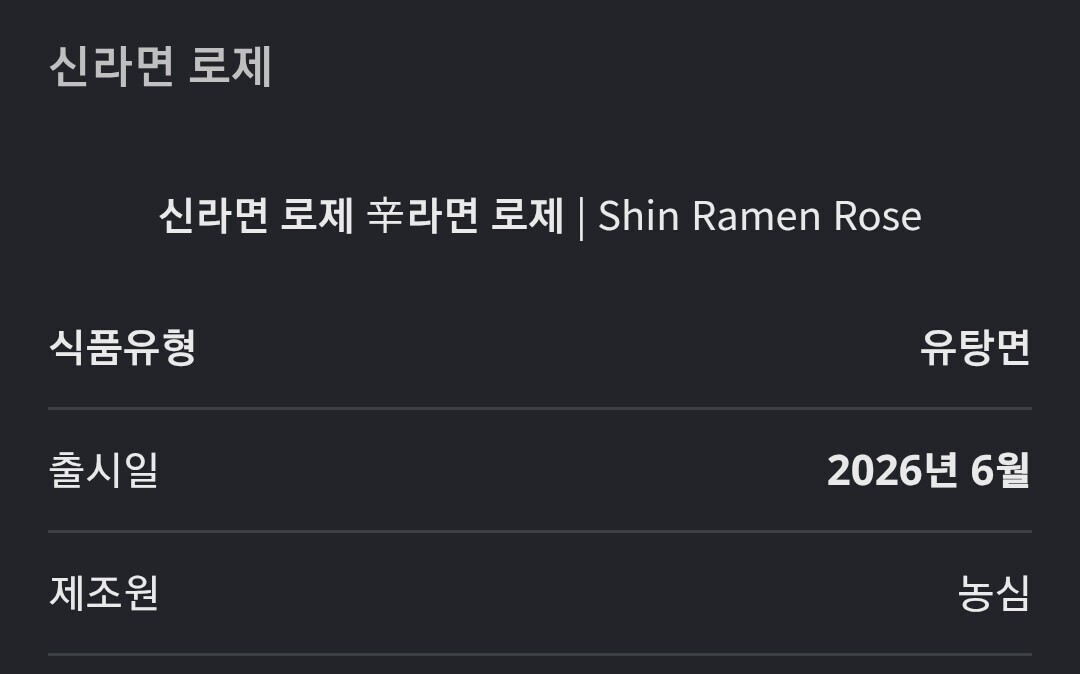Click the English name Shin Ramen Rose
The width and height of the screenshot is (1080, 674).
pos(760,216)
